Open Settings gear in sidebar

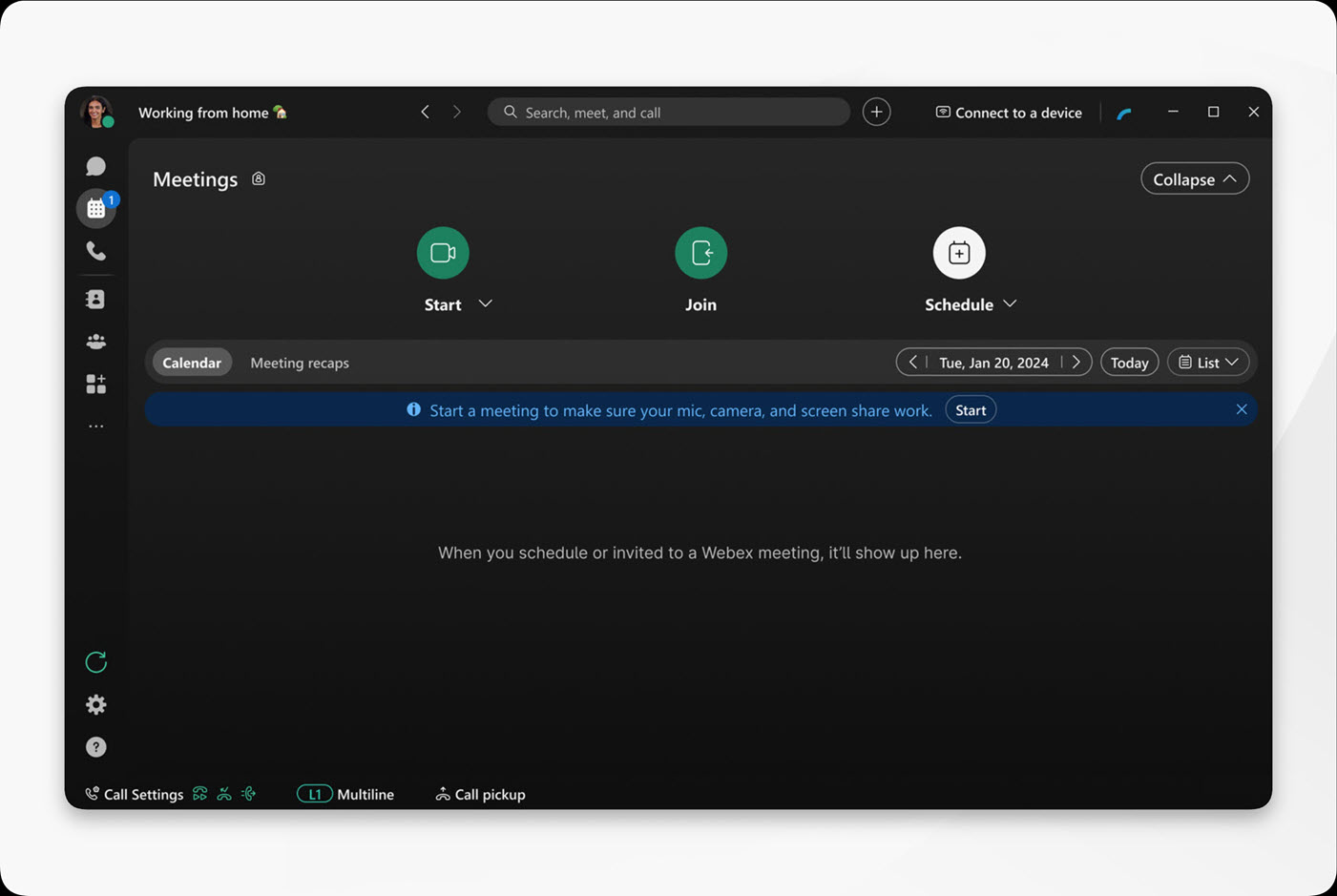pyautogui.click(x=95, y=704)
